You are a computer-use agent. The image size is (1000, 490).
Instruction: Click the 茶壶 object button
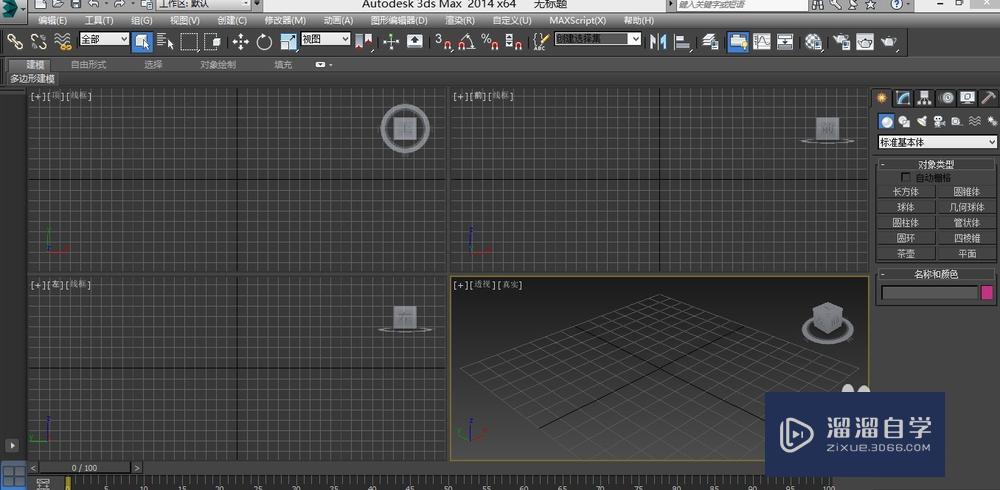pyautogui.click(x=906, y=254)
